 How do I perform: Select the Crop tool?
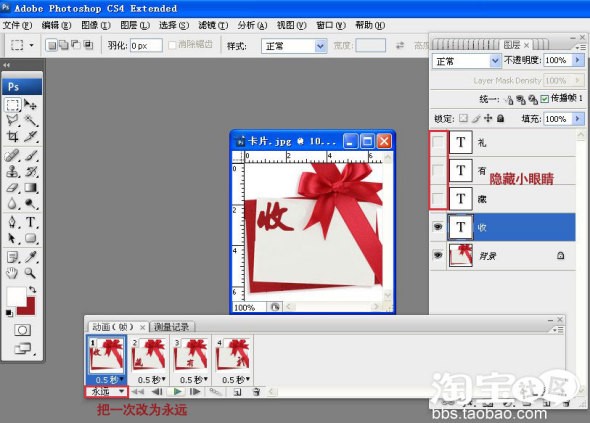click(12, 137)
